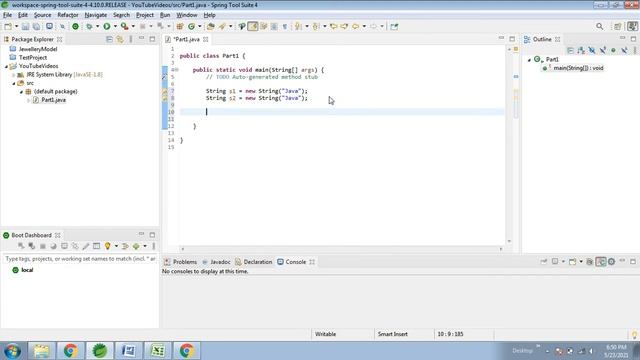Open Excel from Windows taskbar
Screen dimensions: 640x360
tap(158, 351)
